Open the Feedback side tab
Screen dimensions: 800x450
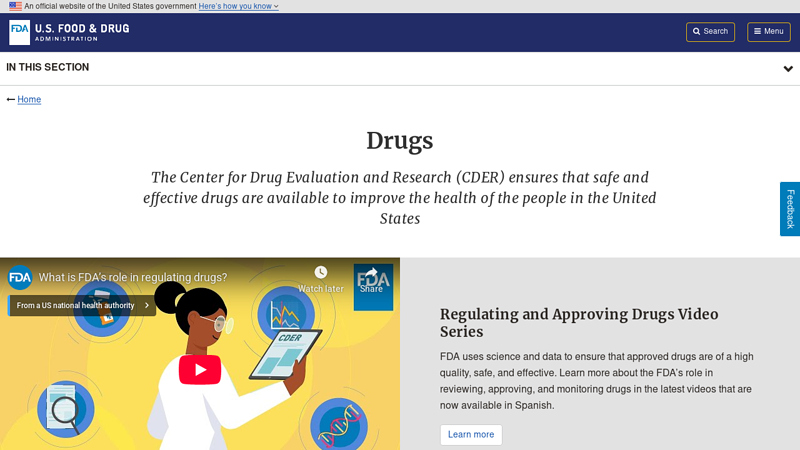(x=790, y=209)
